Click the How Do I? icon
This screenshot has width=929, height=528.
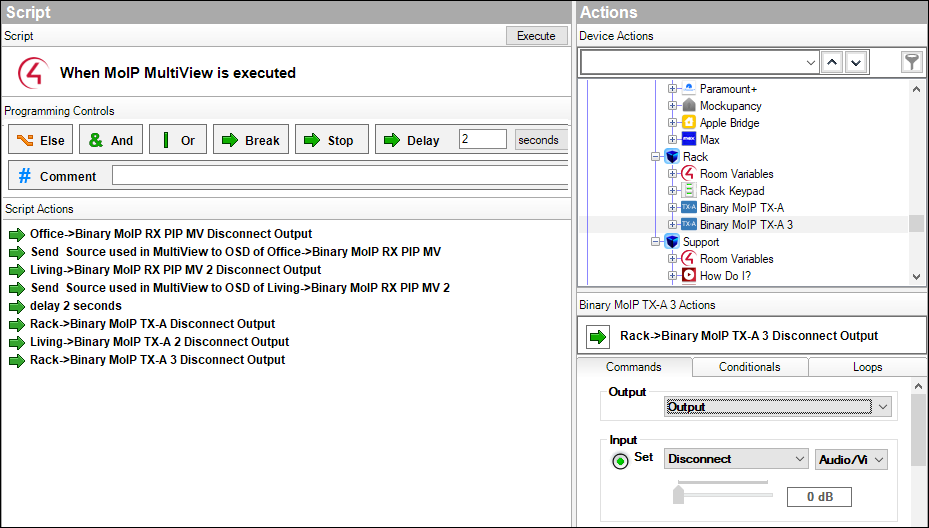coord(688,276)
